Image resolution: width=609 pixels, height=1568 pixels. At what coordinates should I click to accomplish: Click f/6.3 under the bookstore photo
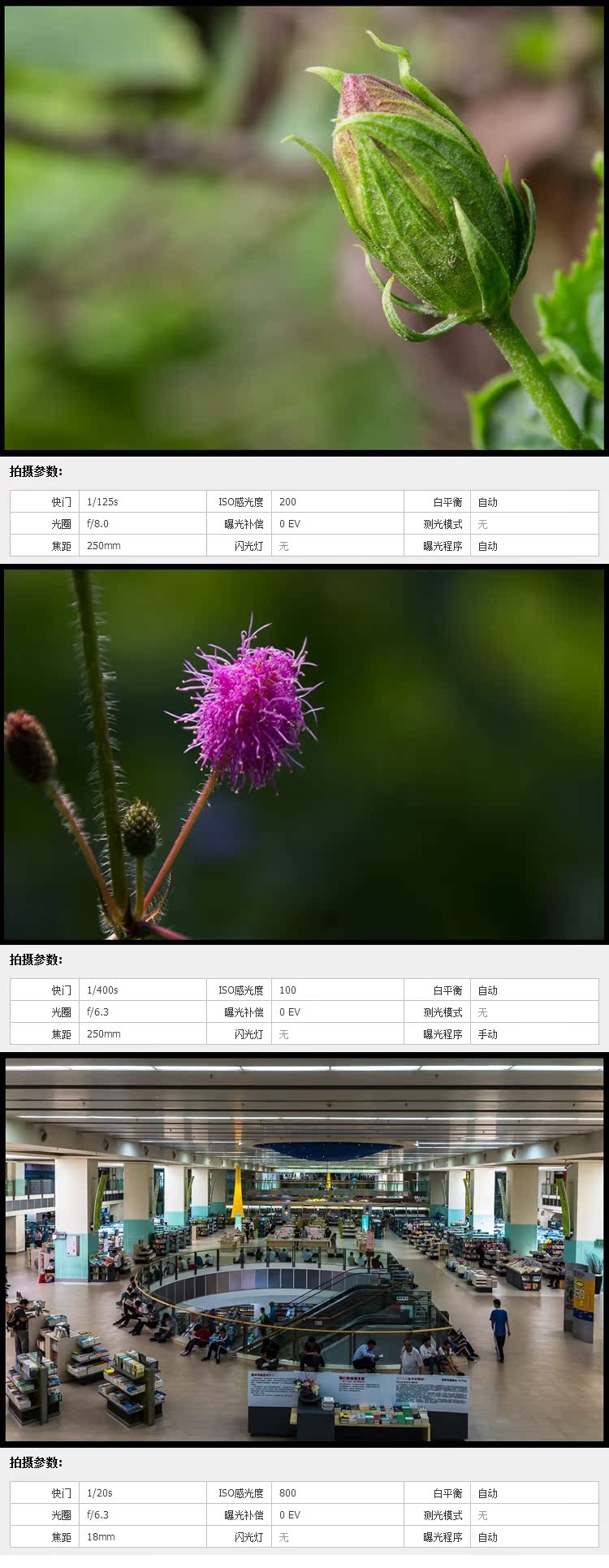point(97,1515)
